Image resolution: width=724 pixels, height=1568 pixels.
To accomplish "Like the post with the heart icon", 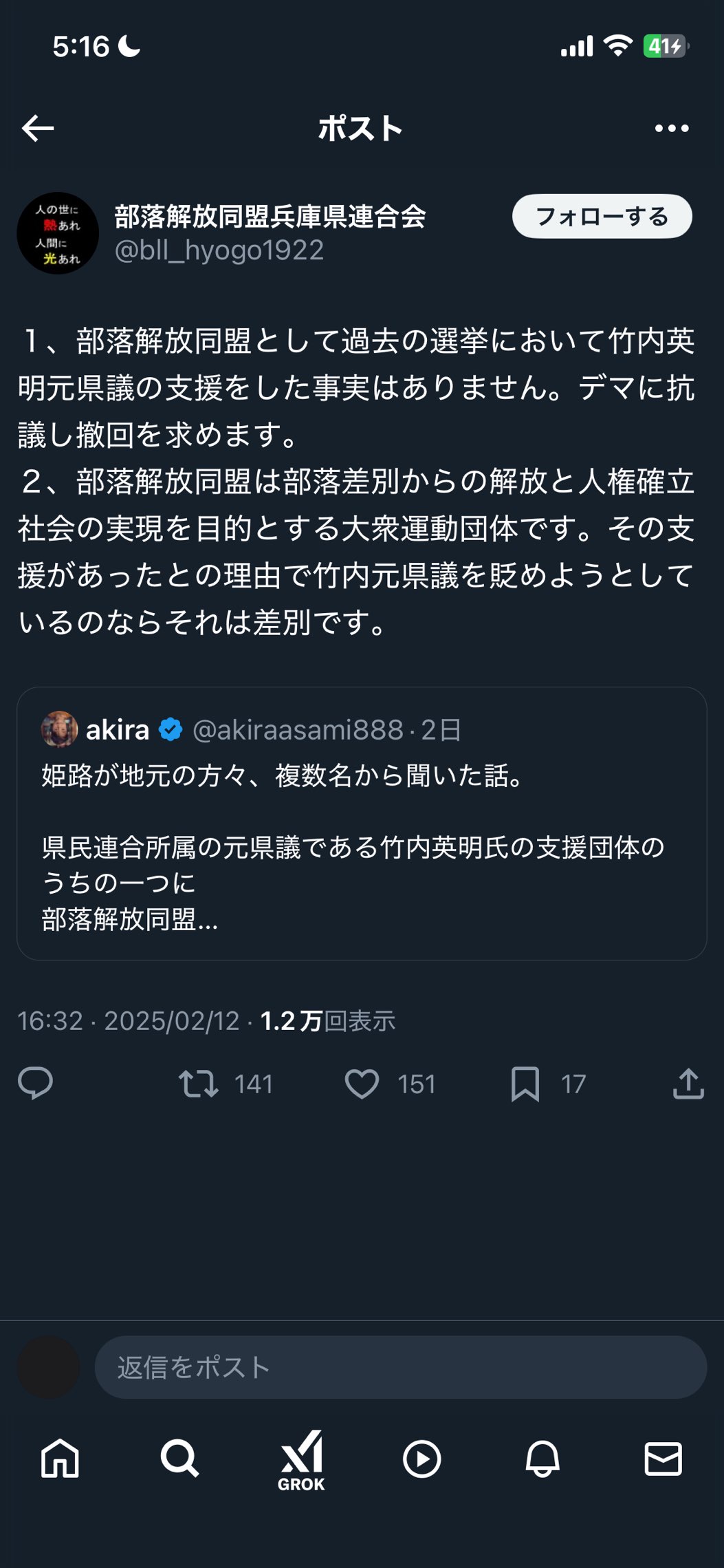I will 362,1084.
